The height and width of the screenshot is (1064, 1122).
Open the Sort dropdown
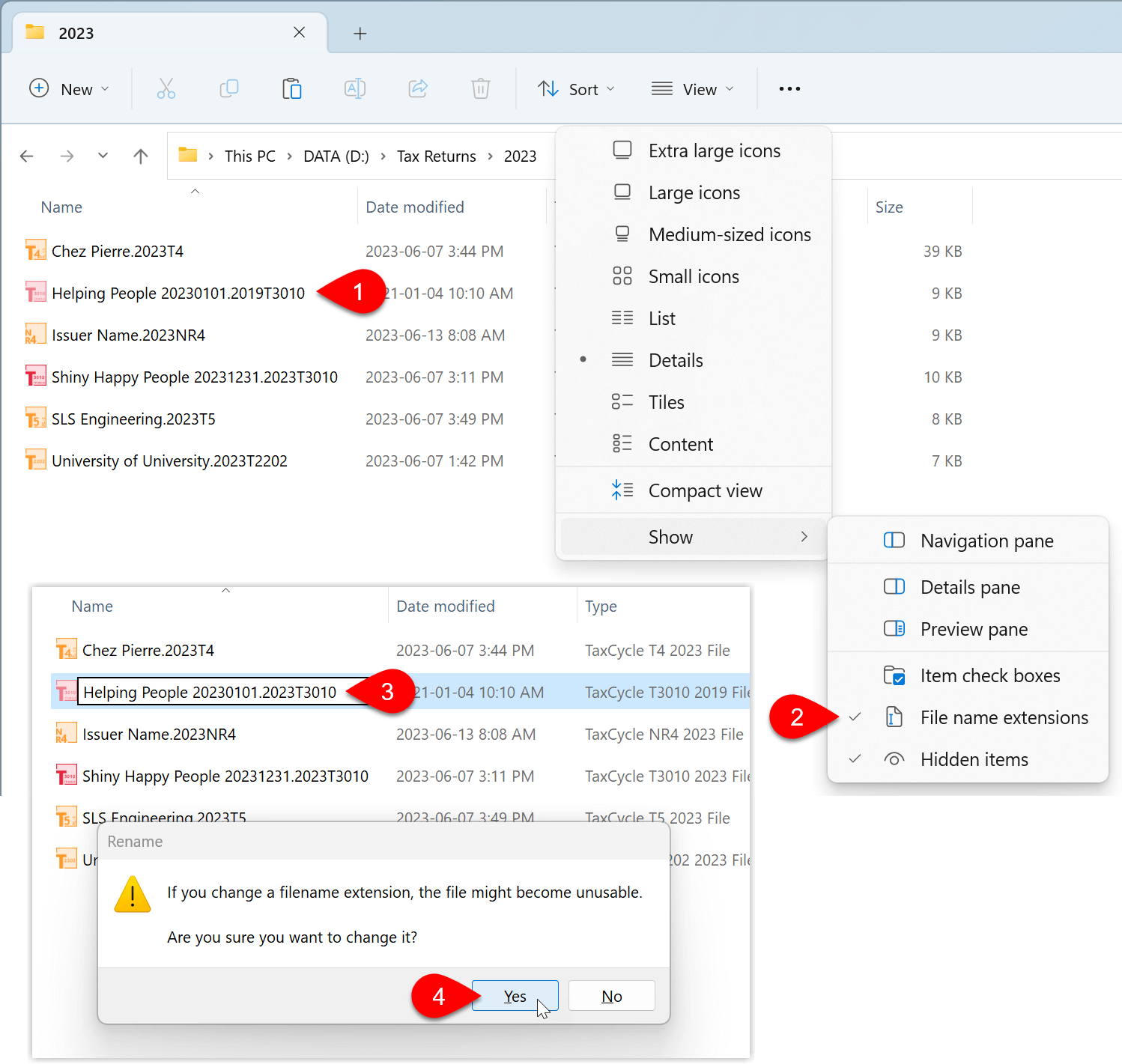click(577, 89)
